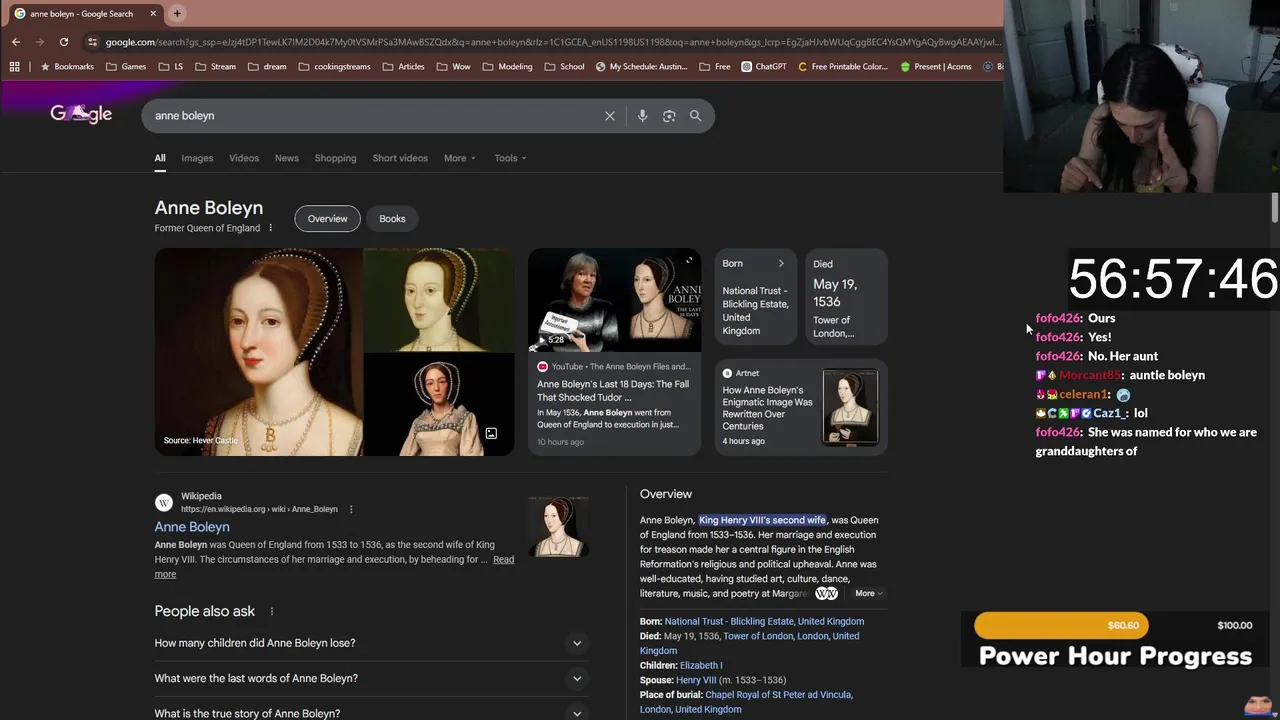The height and width of the screenshot is (720, 1280).
Task: Close the anne boleyn browser tab
Action: click(153, 14)
